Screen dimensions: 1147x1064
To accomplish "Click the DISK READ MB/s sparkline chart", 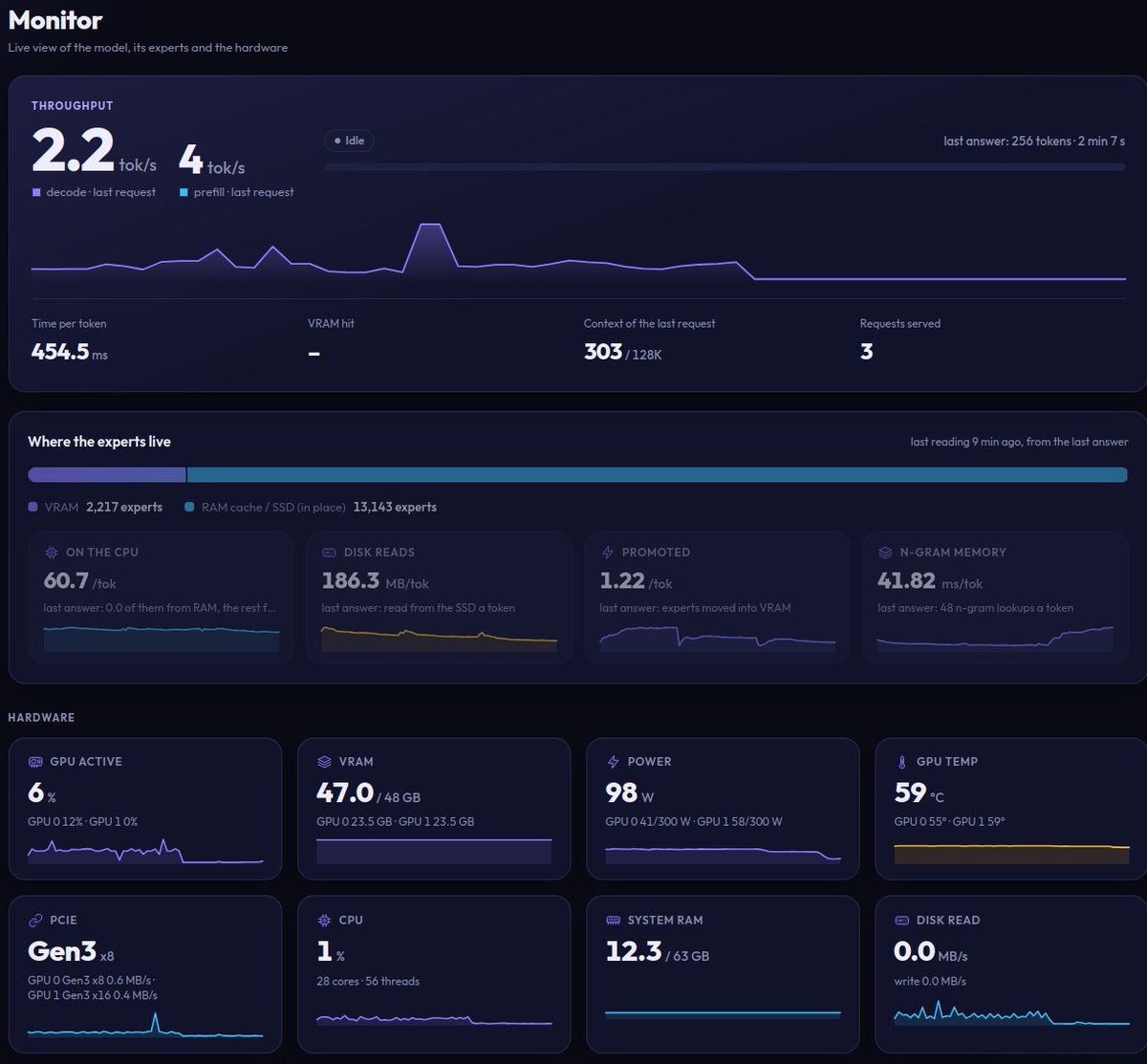I will tap(1011, 1013).
